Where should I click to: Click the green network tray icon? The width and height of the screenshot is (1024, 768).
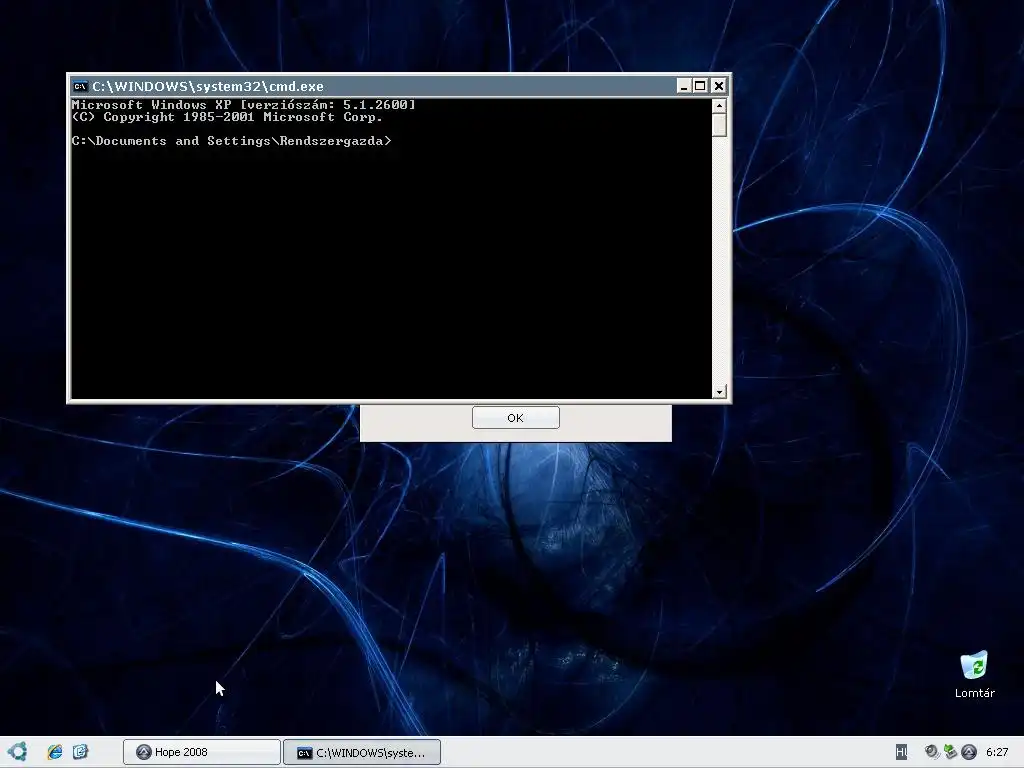[x=950, y=752]
